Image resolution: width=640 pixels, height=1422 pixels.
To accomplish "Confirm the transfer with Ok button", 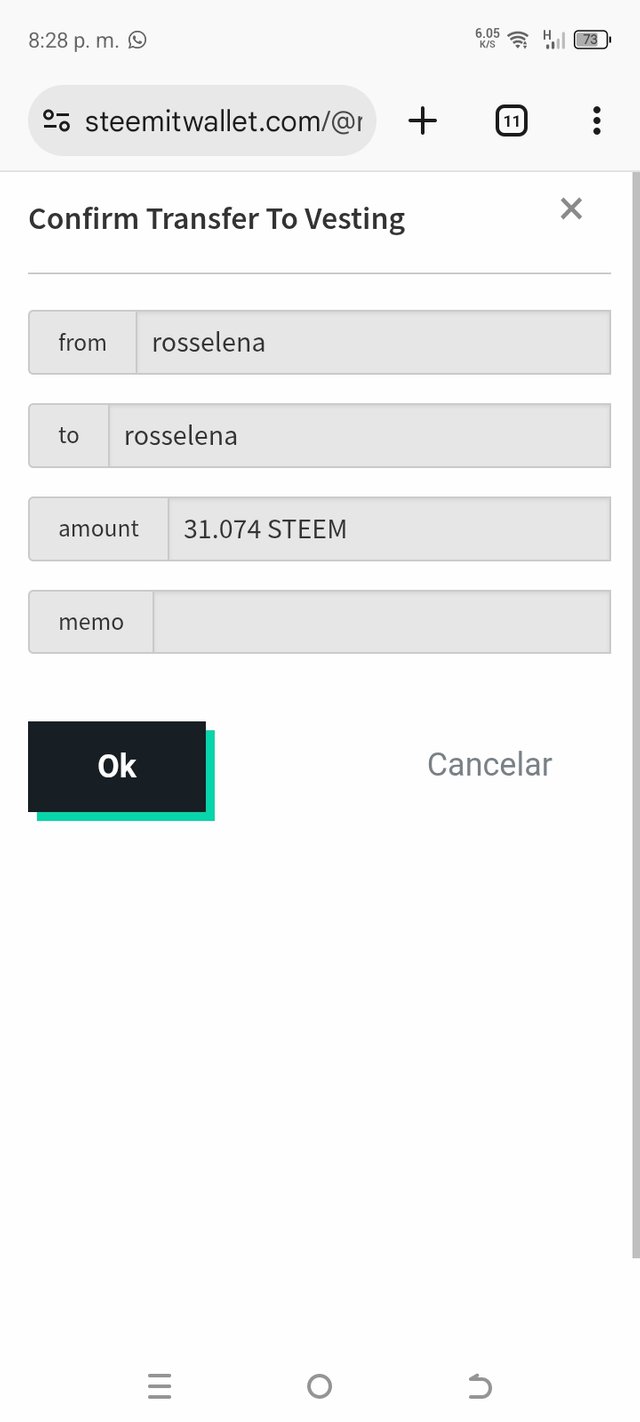I will click(117, 766).
